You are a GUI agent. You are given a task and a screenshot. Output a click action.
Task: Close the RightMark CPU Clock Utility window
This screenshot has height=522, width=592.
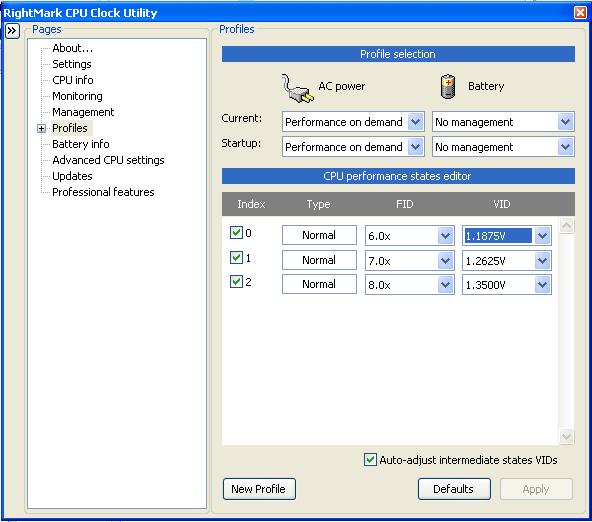[580, 12]
